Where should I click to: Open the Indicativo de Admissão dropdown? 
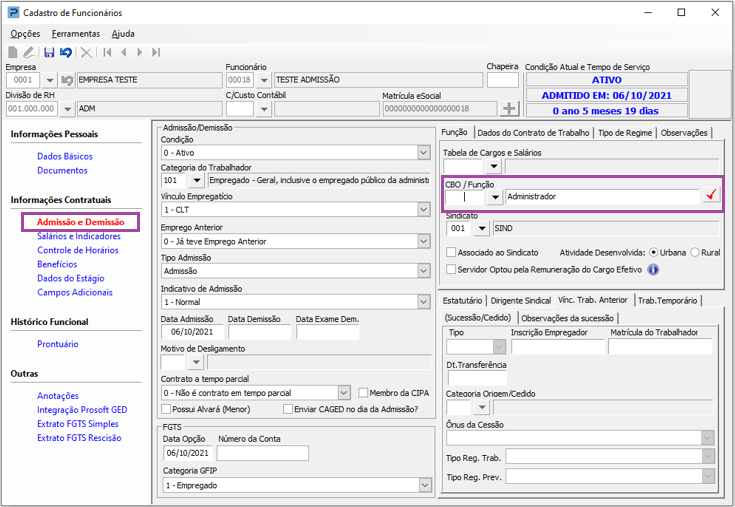[x=424, y=302]
